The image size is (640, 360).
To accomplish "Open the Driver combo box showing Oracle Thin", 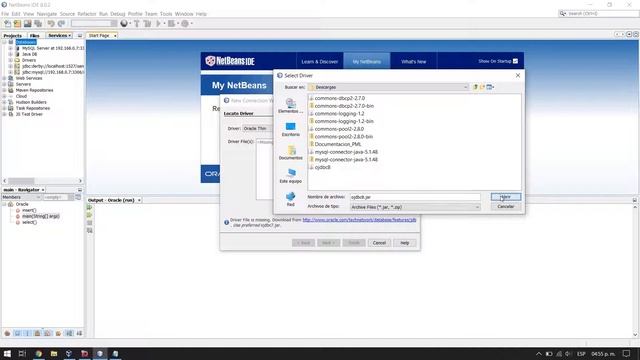I will 257,129.
